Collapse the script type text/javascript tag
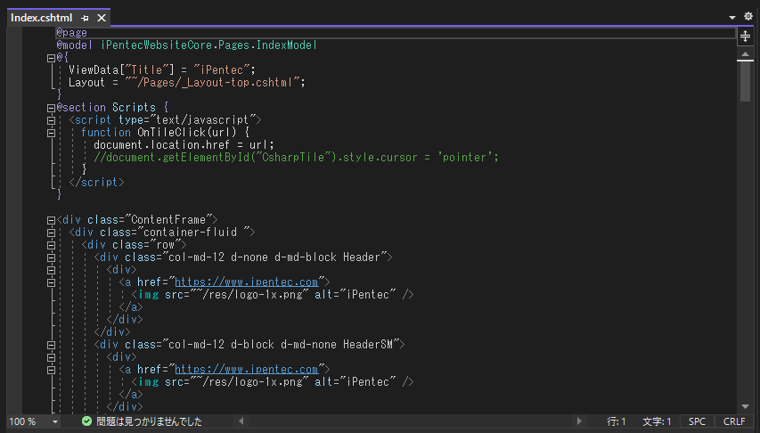The image size is (760, 433). tap(51, 120)
